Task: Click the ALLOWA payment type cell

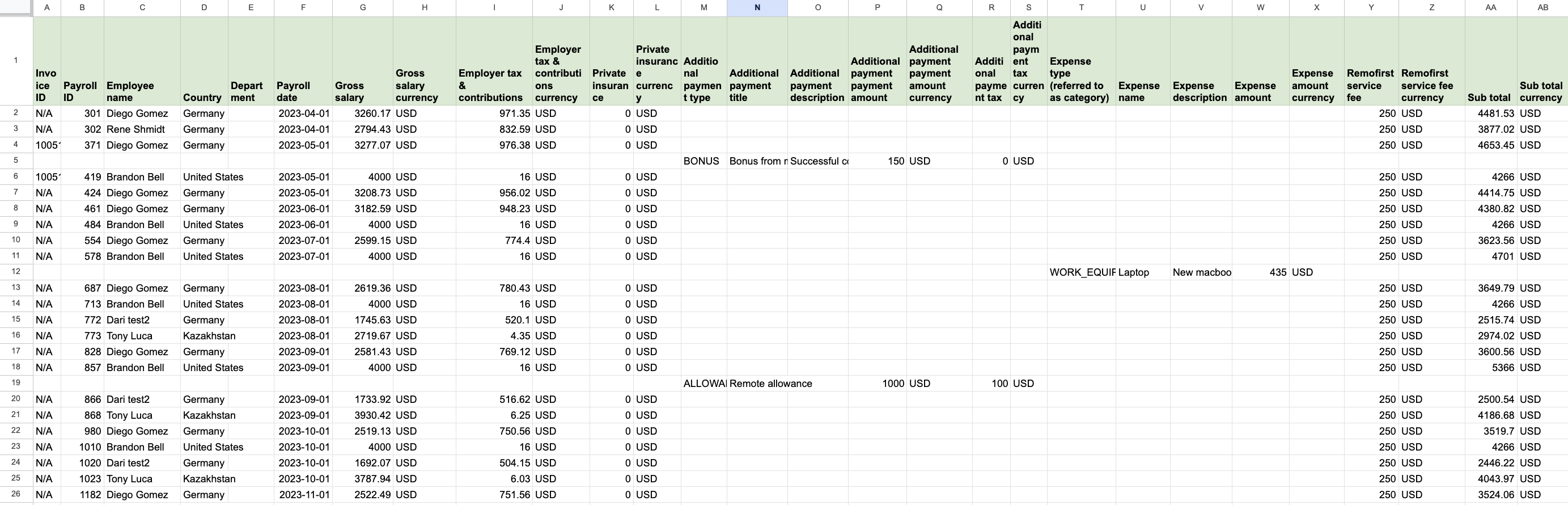Action: [704, 383]
